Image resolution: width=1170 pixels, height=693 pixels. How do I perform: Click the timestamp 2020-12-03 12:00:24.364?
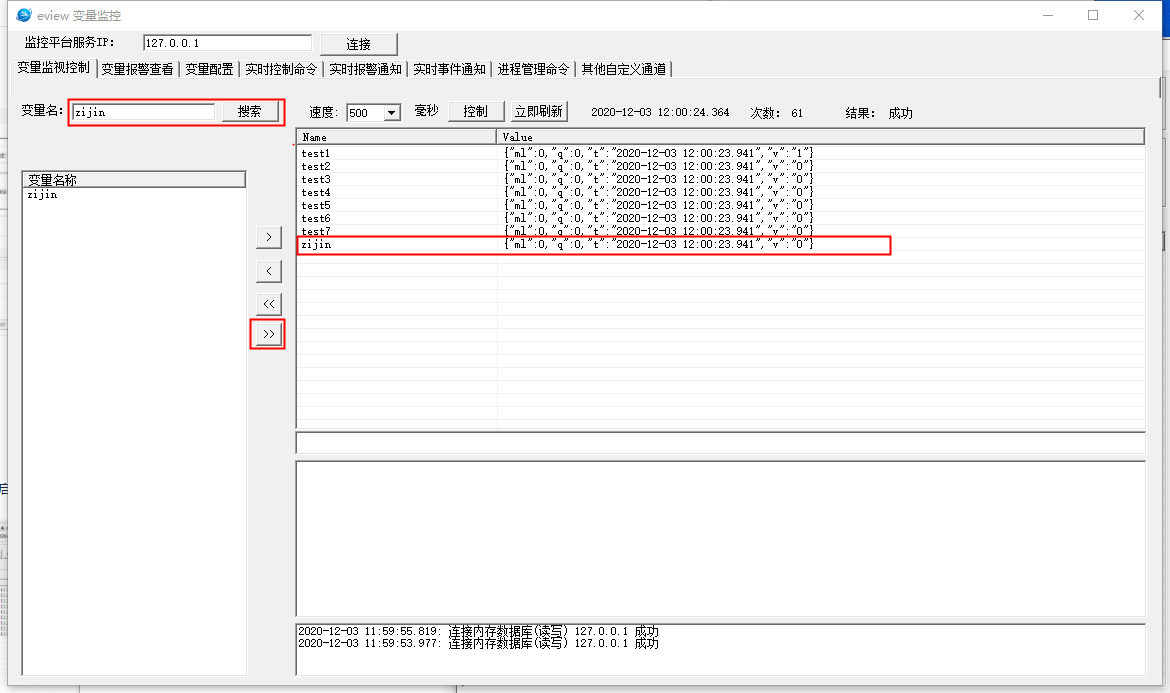click(660, 113)
